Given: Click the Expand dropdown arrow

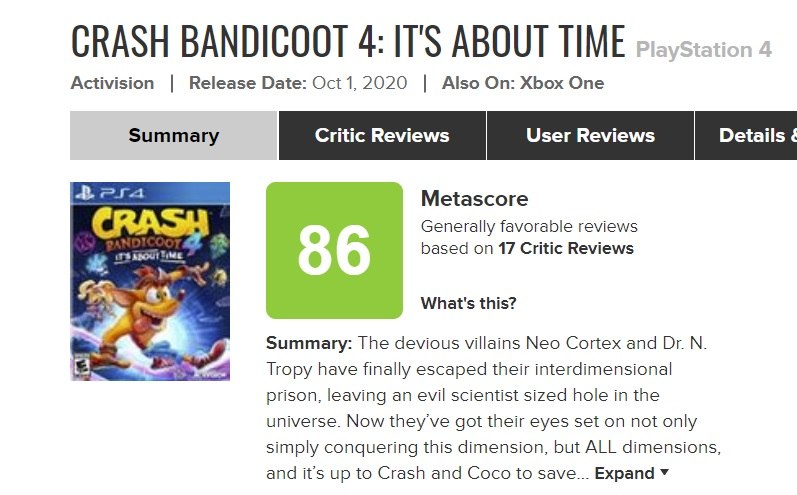Looking at the screenshot, I should 665,473.
